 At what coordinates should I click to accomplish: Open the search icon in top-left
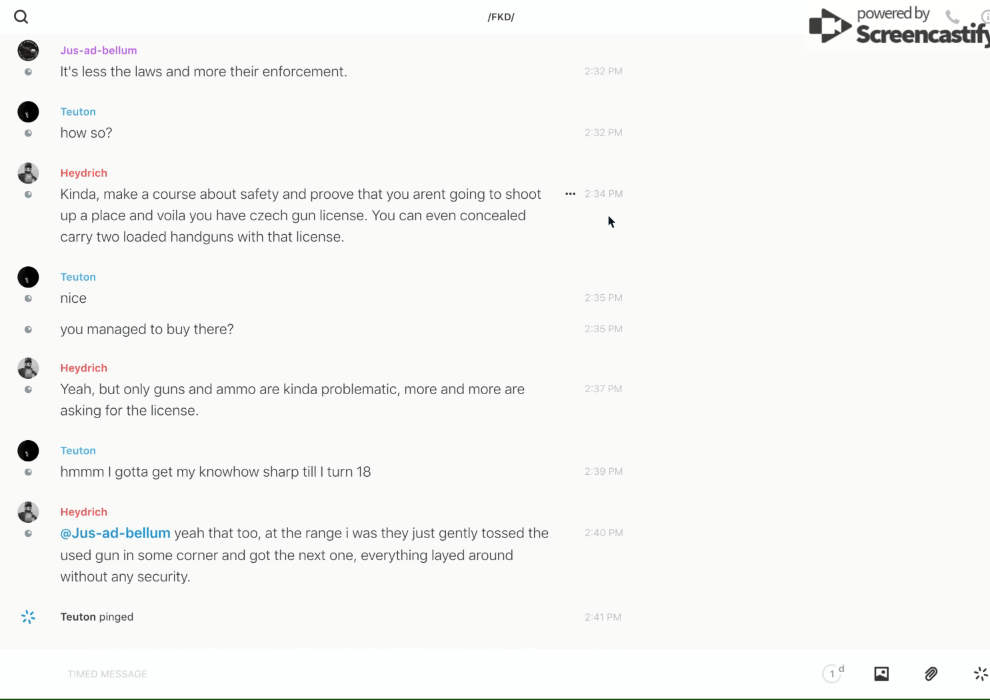[x=21, y=17]
